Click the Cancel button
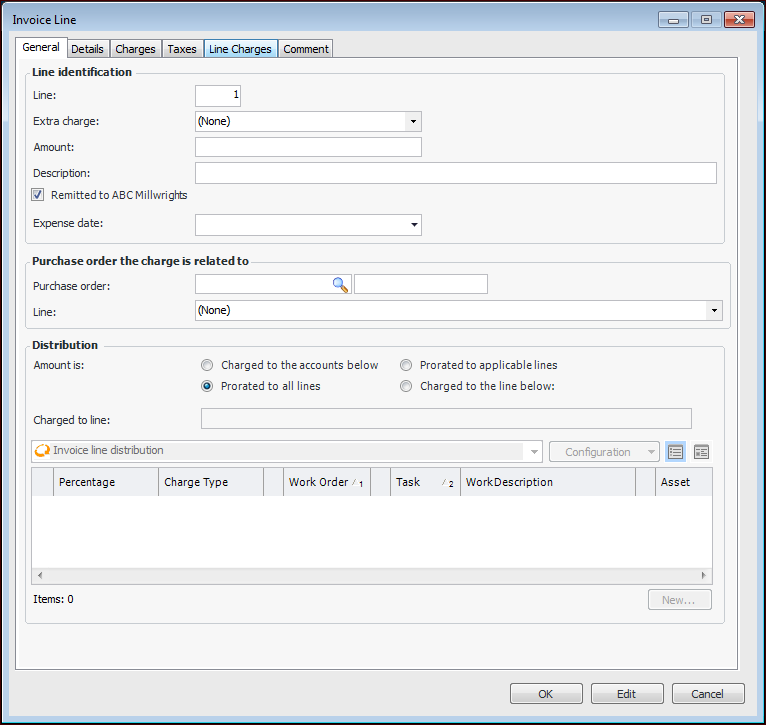Screen dimensions: 766x725 click(x=707, y=694)
